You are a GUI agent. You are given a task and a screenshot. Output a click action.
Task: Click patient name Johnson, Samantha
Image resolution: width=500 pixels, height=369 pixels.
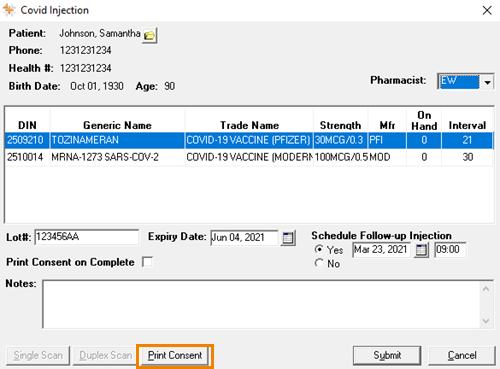point(100,34)
